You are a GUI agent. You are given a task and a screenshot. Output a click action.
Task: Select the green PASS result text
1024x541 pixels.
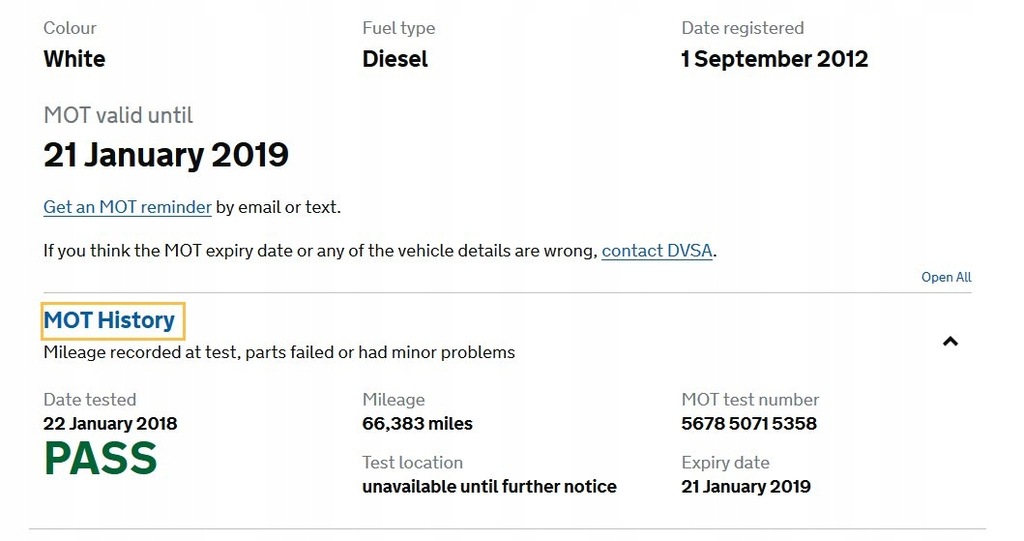(101, 458)
